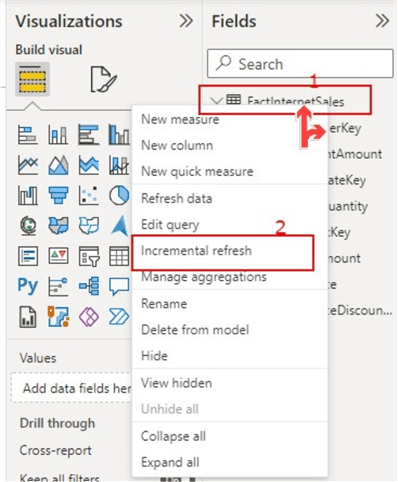398x482 pixels.
Task: Select the Power Automate visual
Action: (x=119, y=317)
